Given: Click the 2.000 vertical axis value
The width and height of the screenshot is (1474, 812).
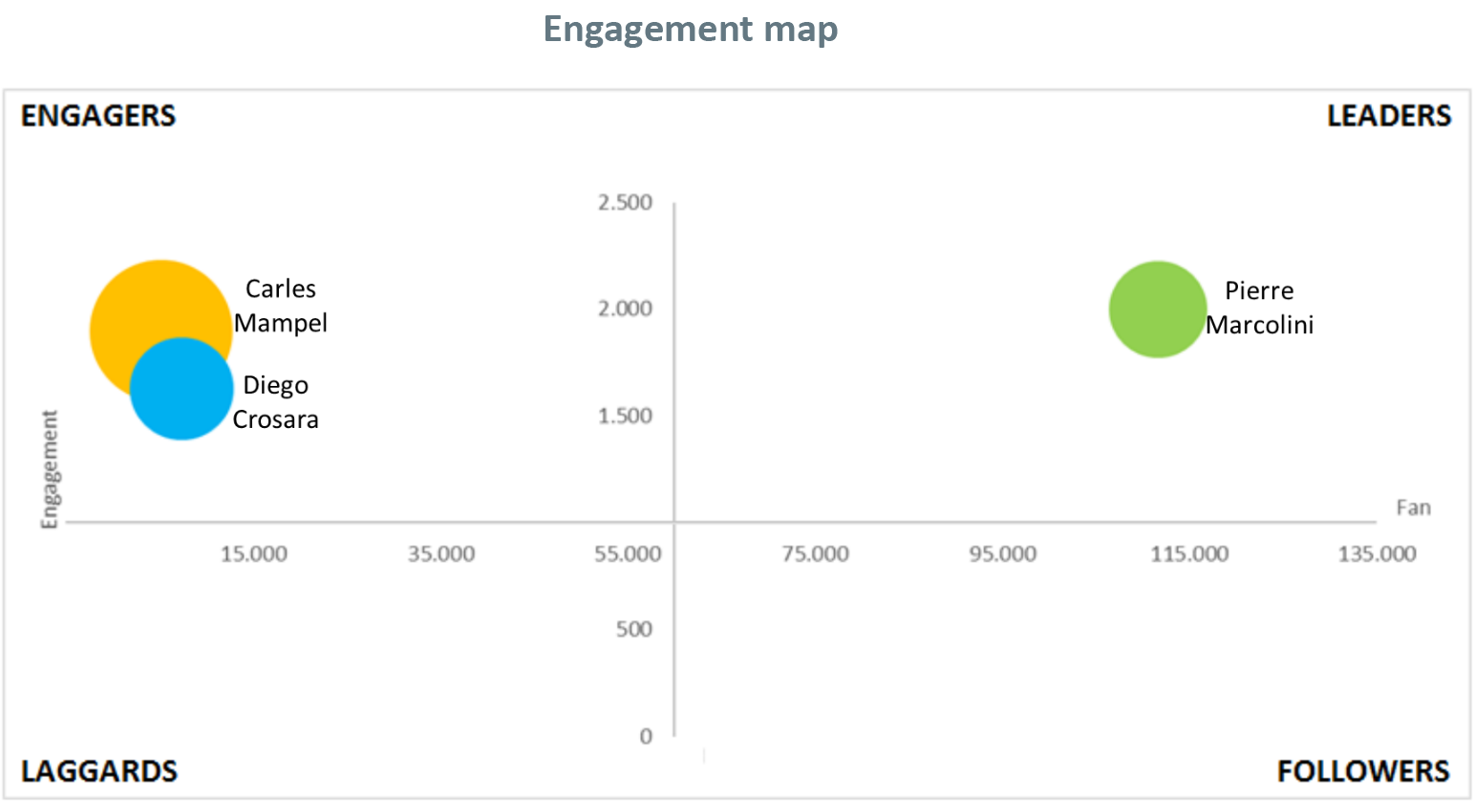Looking at the screenshot, I should 625,309.
